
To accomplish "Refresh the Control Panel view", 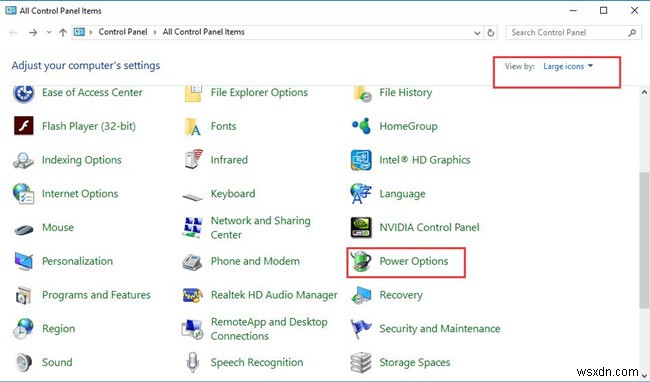I will coord(491,33).
